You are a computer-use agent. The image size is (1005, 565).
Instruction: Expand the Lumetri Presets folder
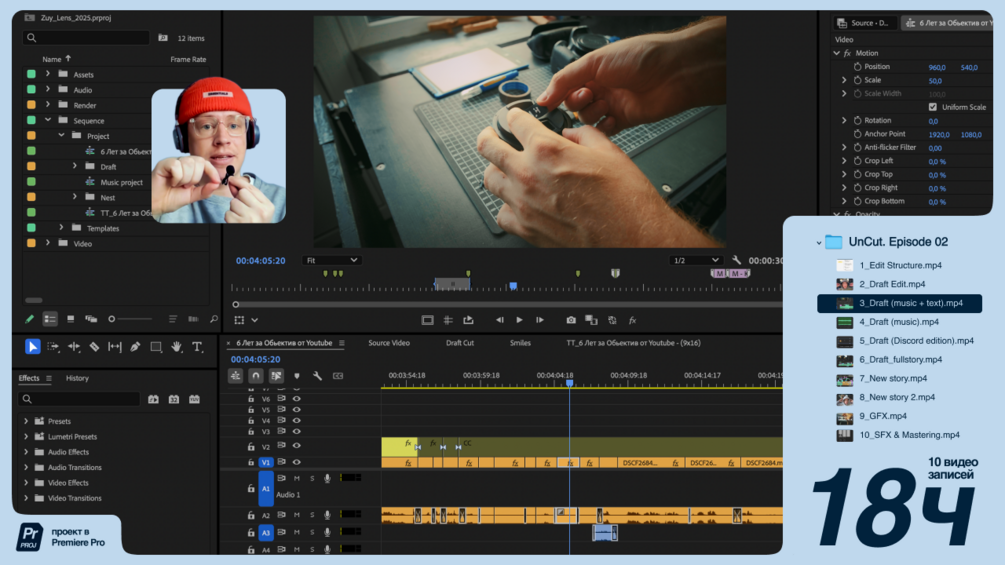click(x=26, y=436)
